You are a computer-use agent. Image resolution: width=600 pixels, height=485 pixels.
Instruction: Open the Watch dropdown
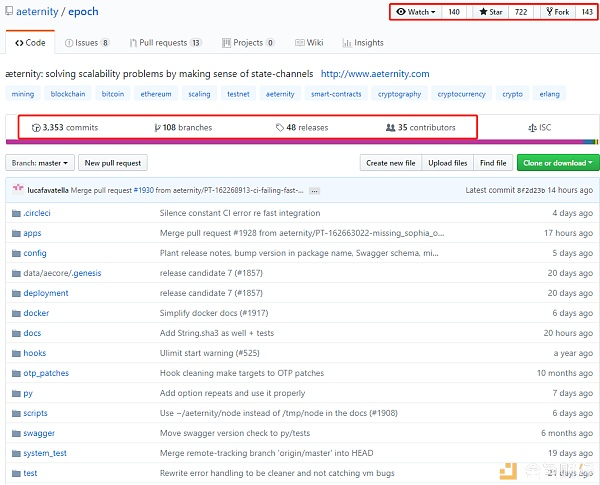416,12
